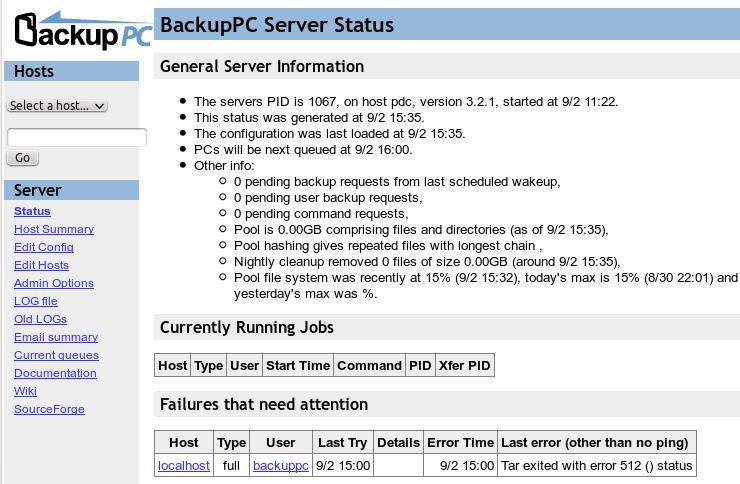Click General Server Information heading
The width and height of the screenshot is (740, 484).
coord(262,67)
